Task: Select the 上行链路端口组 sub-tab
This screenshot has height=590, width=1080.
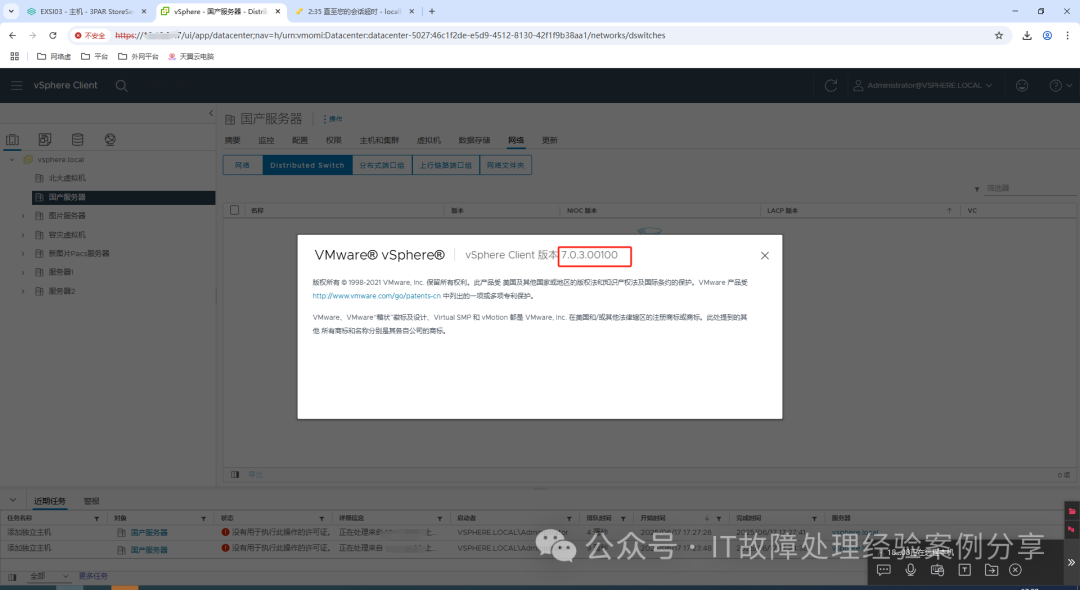Action: pyautogui.click(x=446, y=165)
